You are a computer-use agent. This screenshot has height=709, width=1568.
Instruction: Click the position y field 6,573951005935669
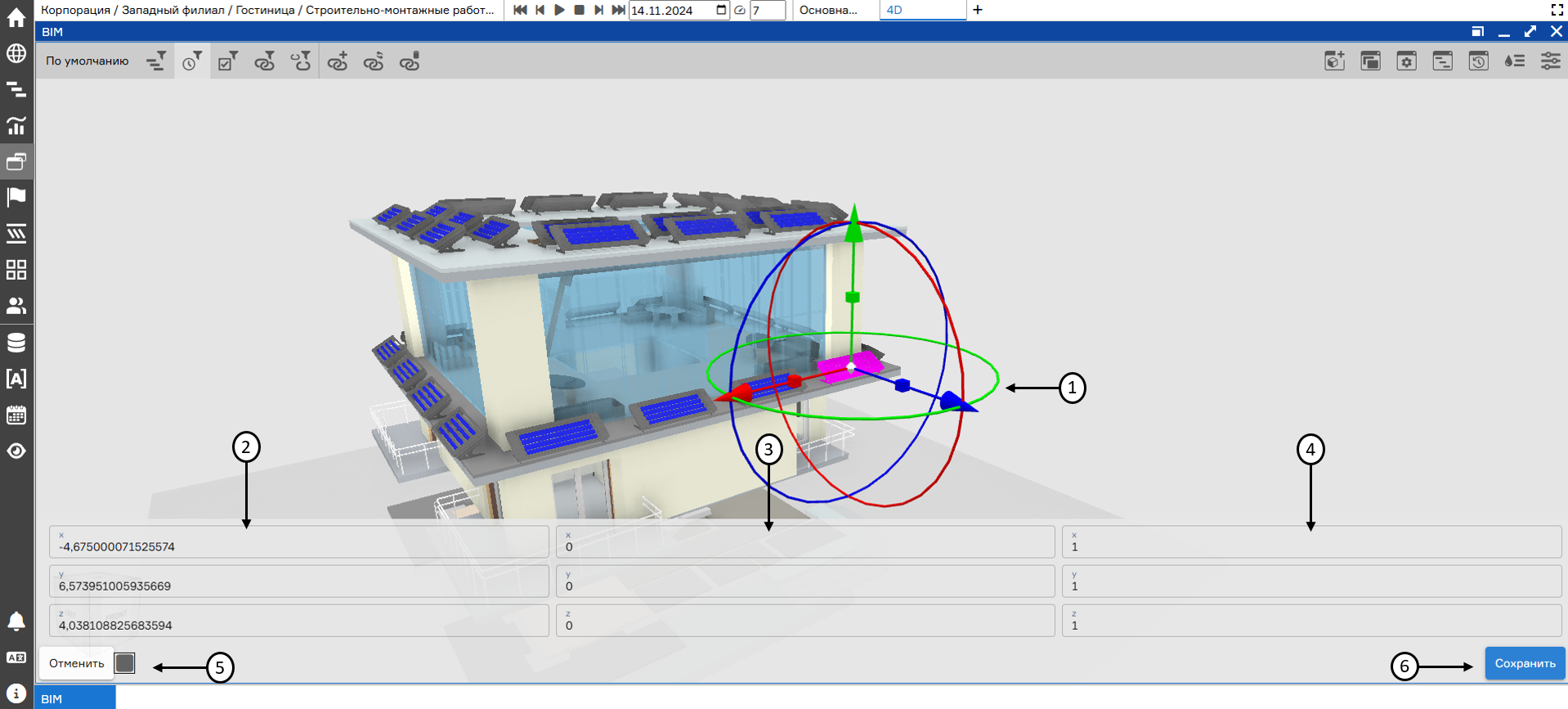(299, 581)
